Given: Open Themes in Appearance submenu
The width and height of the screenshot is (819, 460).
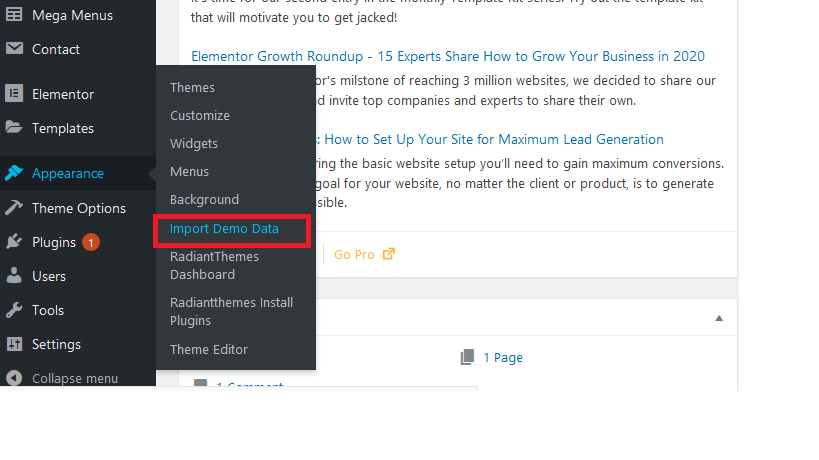Looking at the screenshot, I should (192, 88).
